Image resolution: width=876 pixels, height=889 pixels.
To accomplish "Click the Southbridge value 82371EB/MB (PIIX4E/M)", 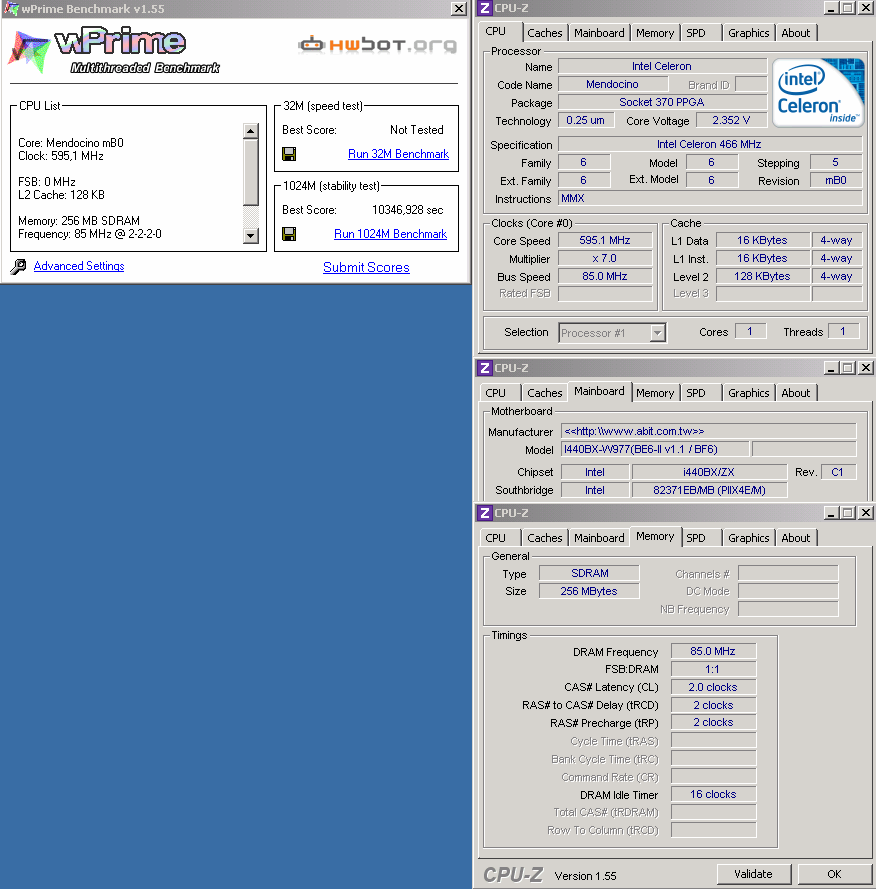I will pyautogui.click(x=709, y=490).
